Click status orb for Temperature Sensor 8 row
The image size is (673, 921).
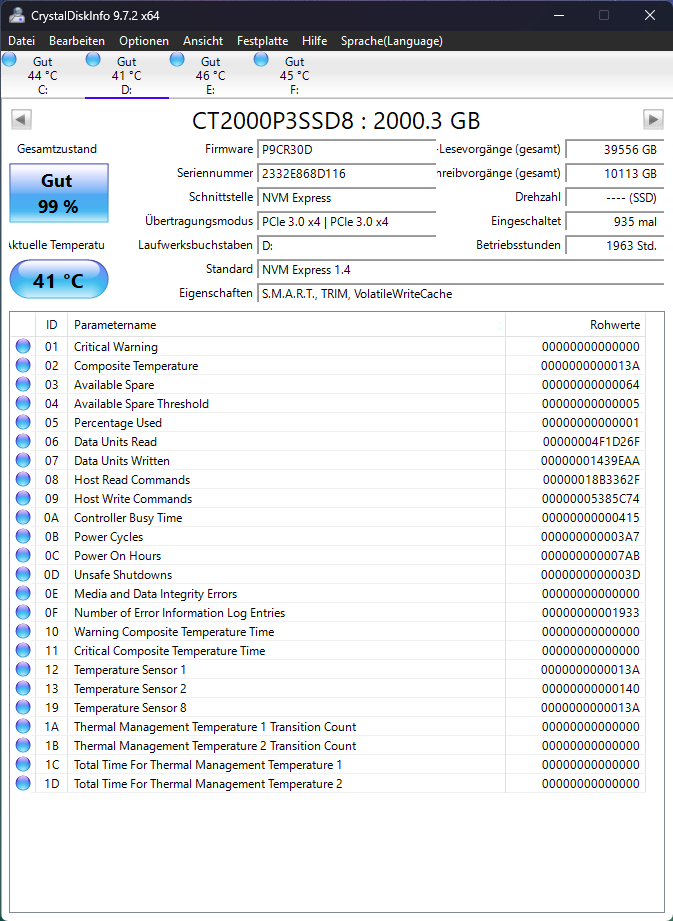(x=23, y=708)
